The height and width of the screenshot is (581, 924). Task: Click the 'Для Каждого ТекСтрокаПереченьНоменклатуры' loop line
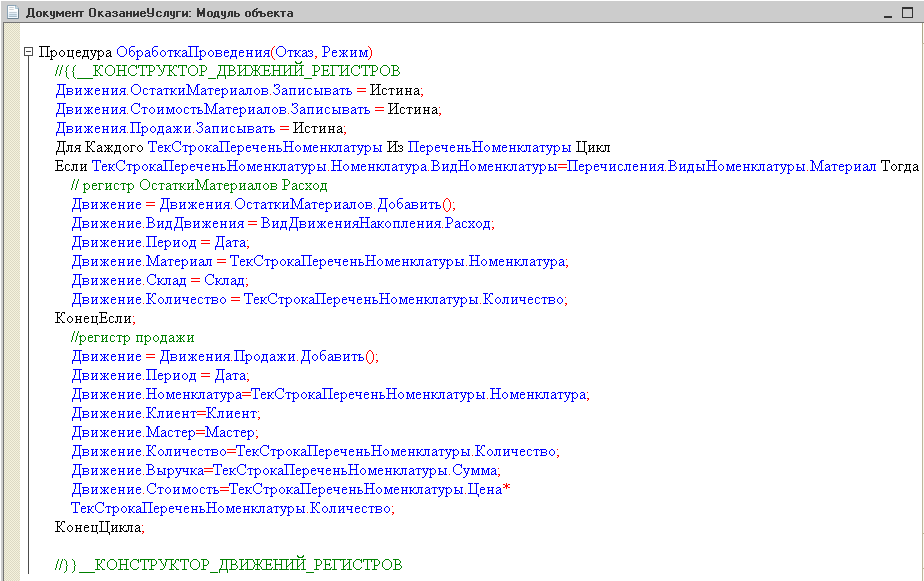(332, 147)
